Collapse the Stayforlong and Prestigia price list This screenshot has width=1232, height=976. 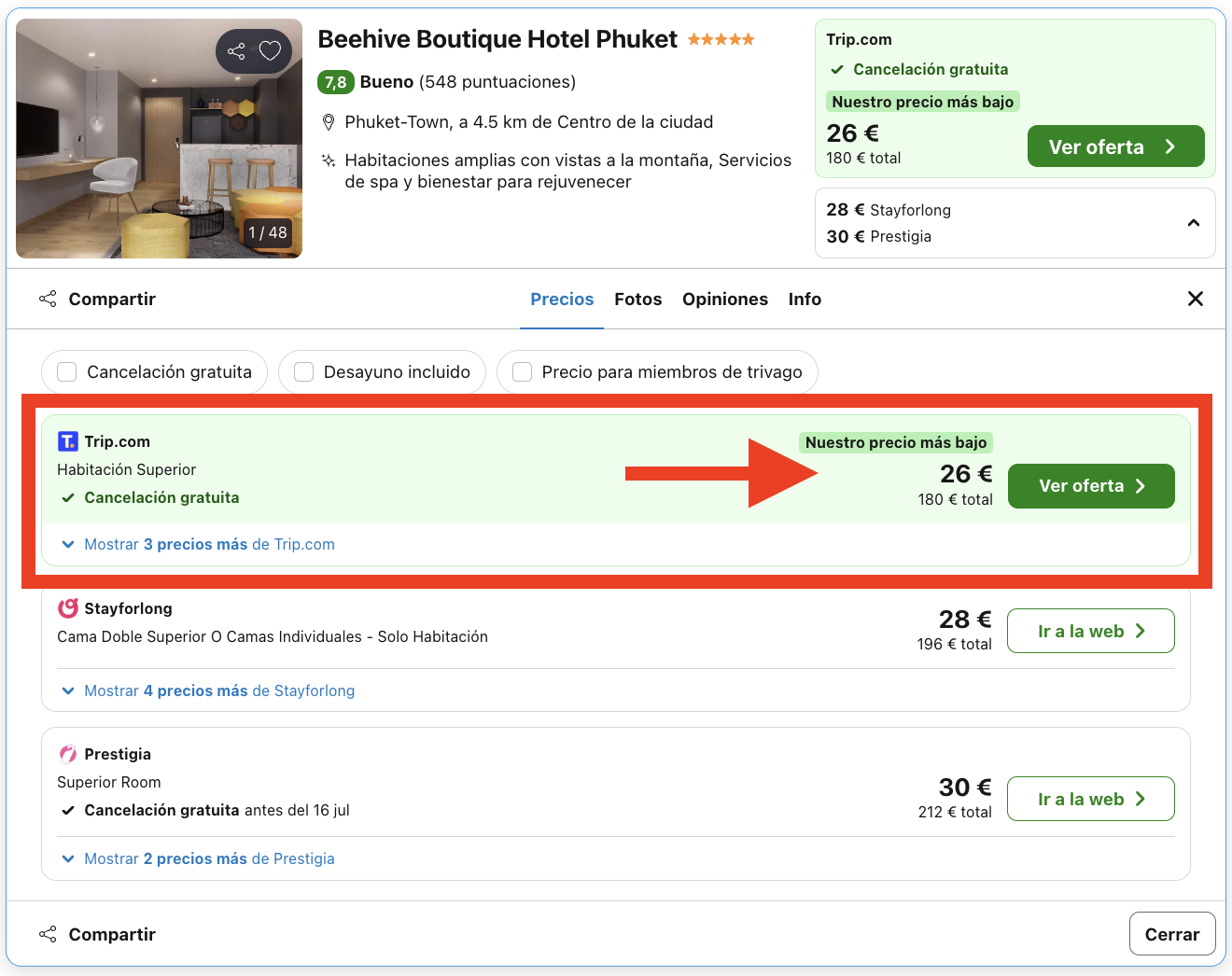coord(1194,223)
